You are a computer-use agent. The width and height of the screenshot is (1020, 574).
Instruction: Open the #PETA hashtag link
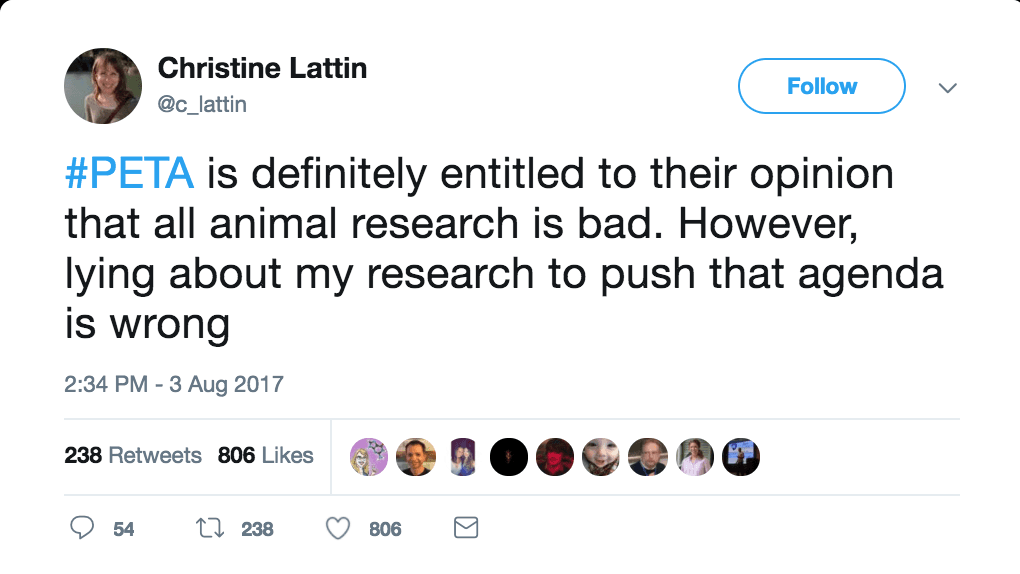[129, 174]
